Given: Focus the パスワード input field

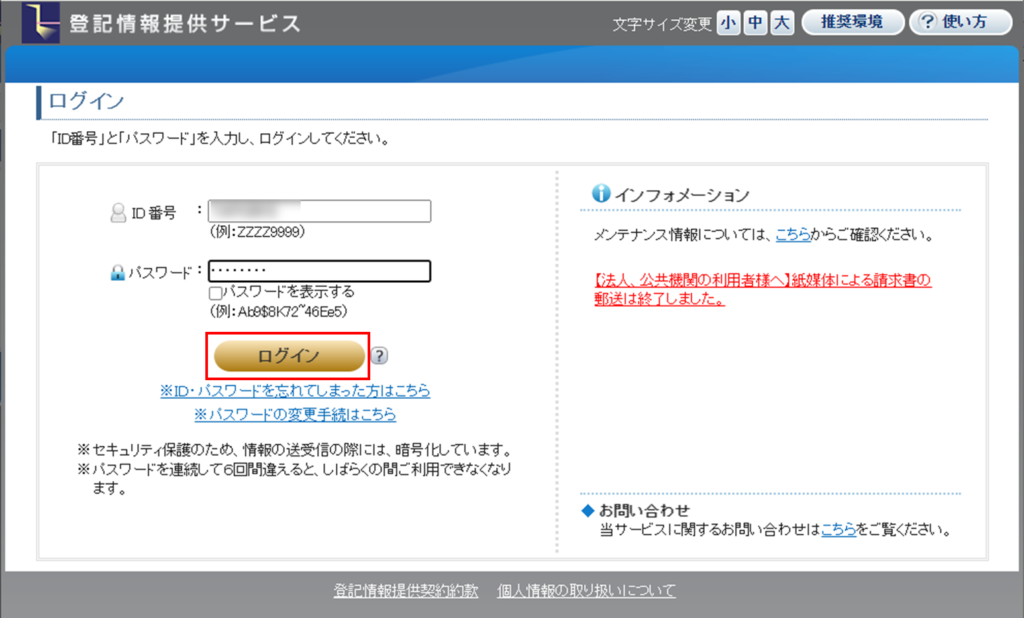Looking at the screenshot, I should [319, 271].
